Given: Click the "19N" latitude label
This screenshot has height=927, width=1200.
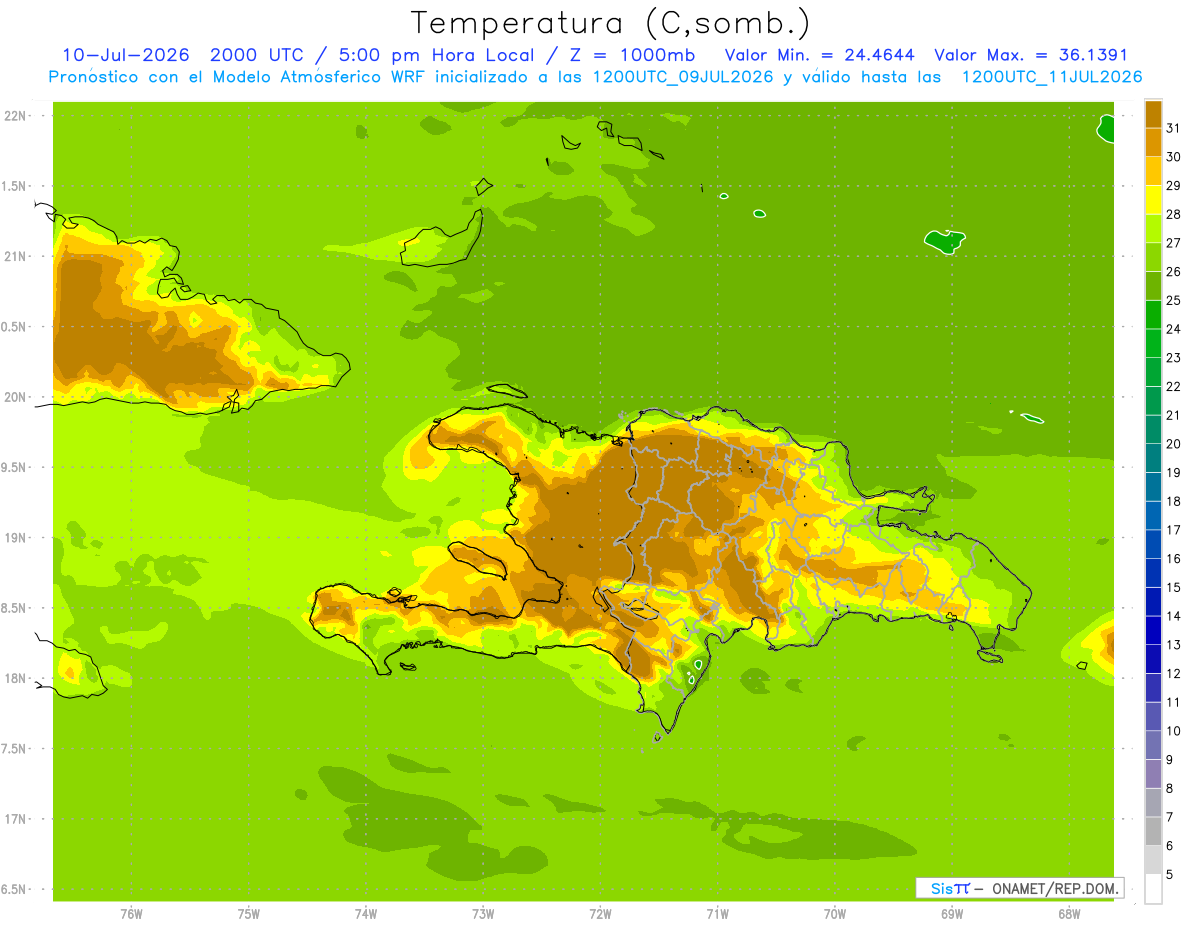Looking at the screenshot, I should [17, 538].
